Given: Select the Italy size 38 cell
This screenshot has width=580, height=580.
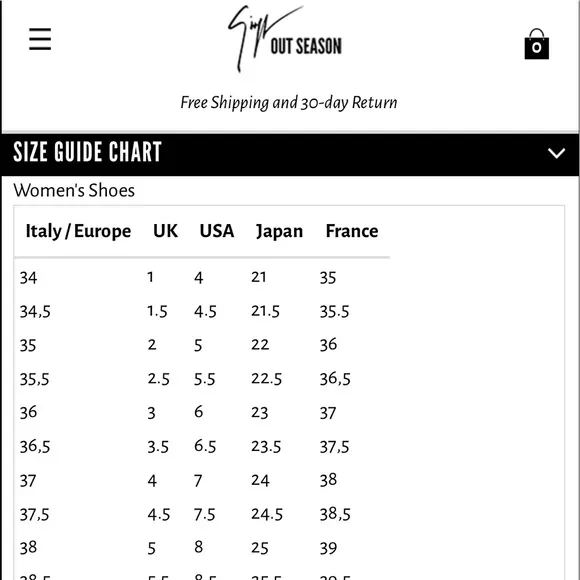Looking at the screenshot, I should [x=28, y=547].
